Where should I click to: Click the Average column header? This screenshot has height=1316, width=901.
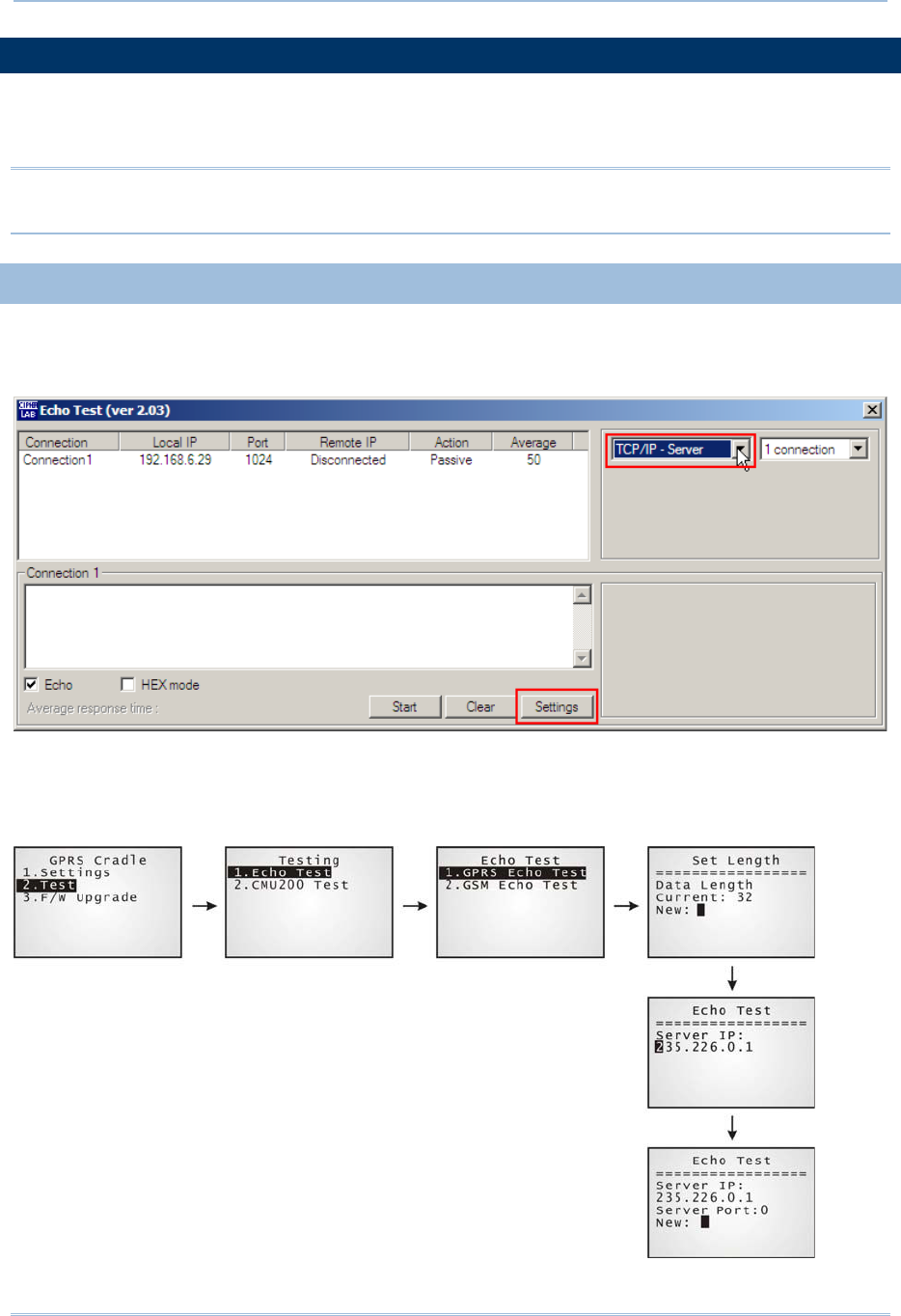pyautogui.click(x=533, y=442)
